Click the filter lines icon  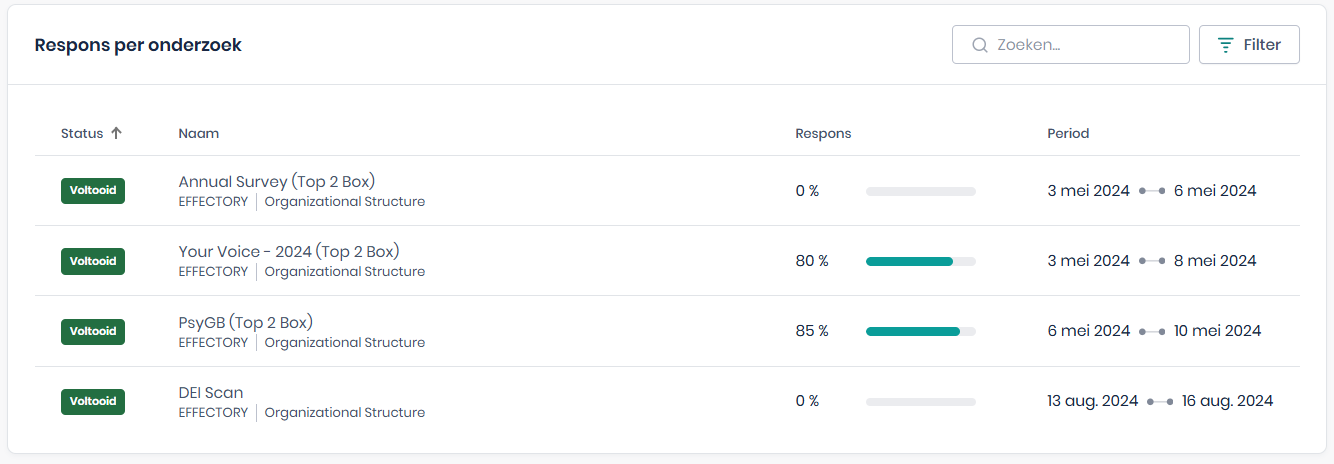coord(1225,45)
